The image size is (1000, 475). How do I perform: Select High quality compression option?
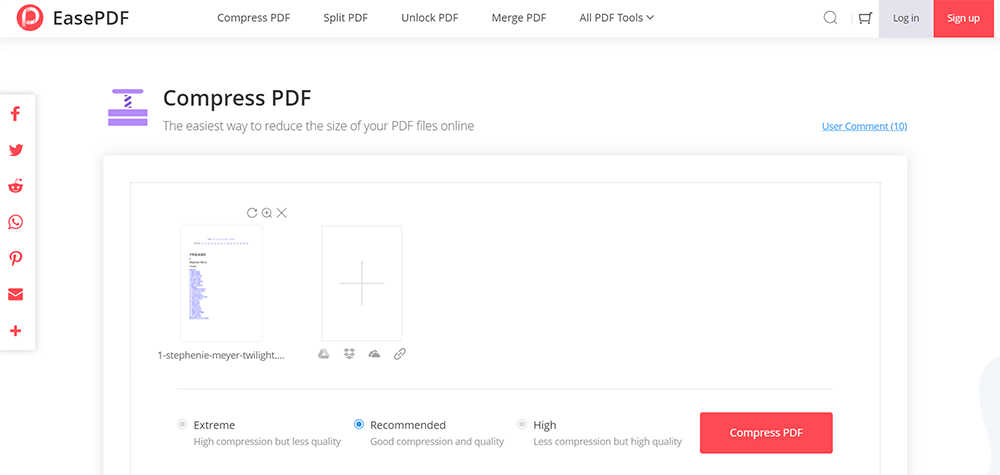[522, 425]
